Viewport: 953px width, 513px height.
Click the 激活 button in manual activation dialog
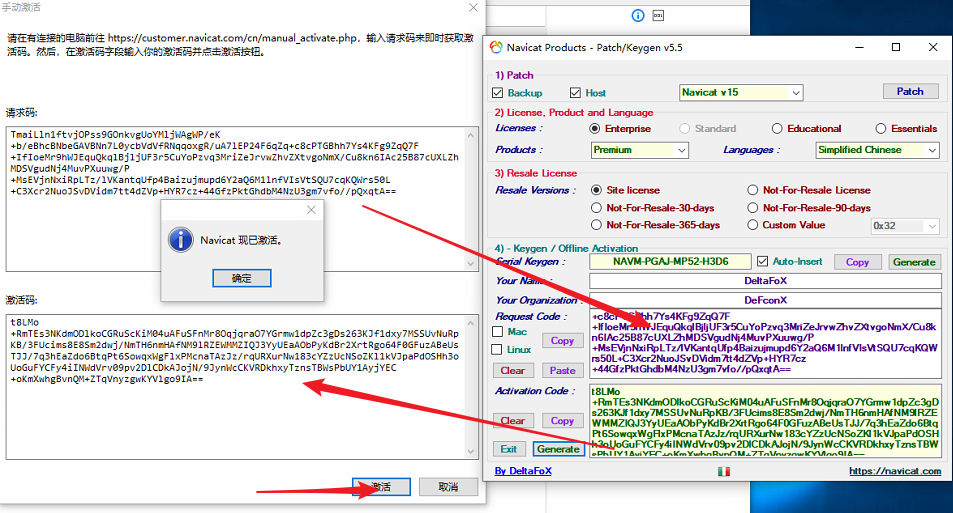tap(381, 487)
